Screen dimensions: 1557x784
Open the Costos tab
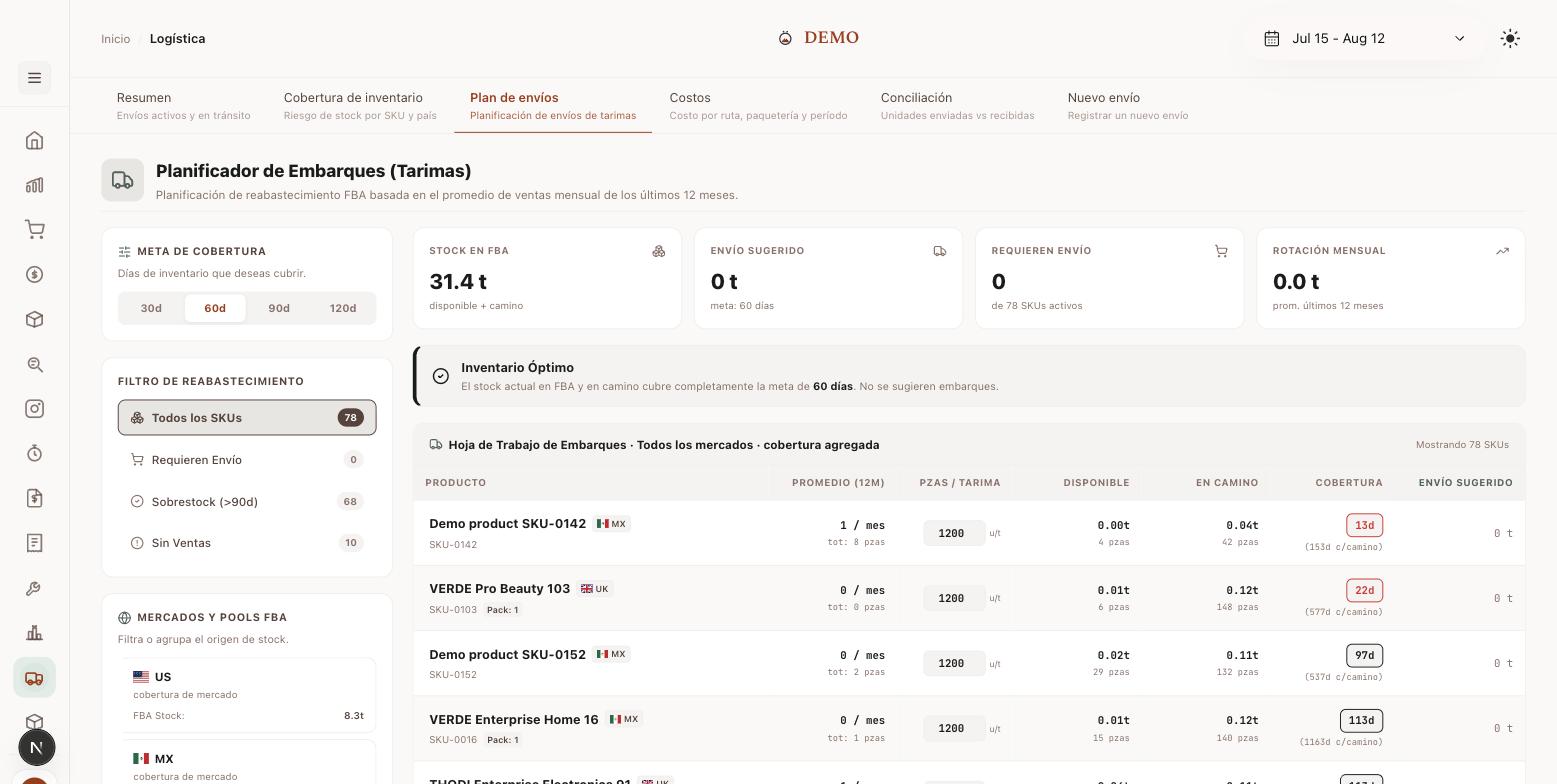click(x=758, y=106)
